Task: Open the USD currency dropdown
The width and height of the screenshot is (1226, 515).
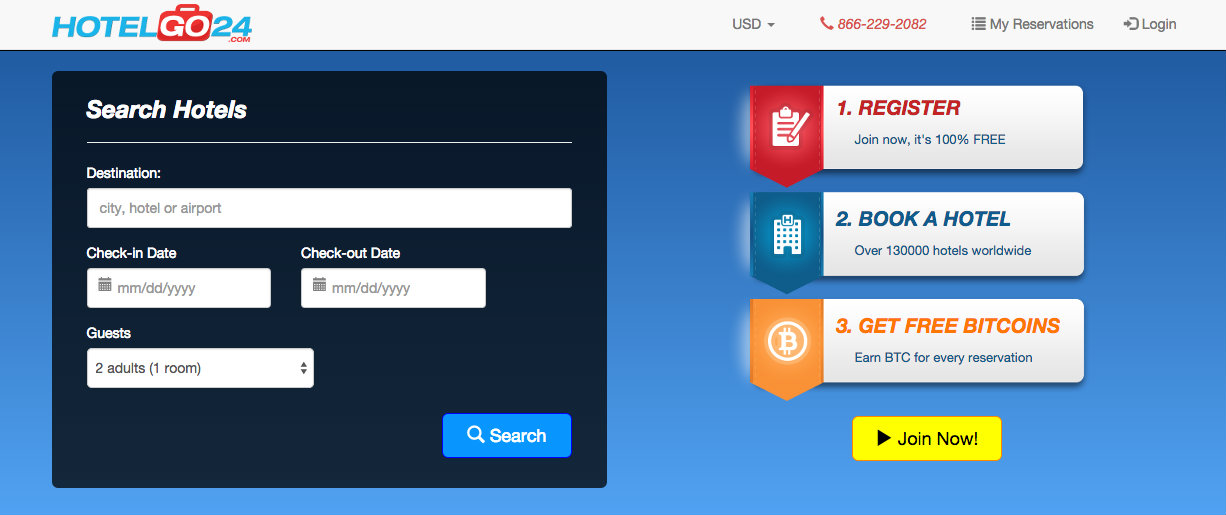Action: click(753, 24)
